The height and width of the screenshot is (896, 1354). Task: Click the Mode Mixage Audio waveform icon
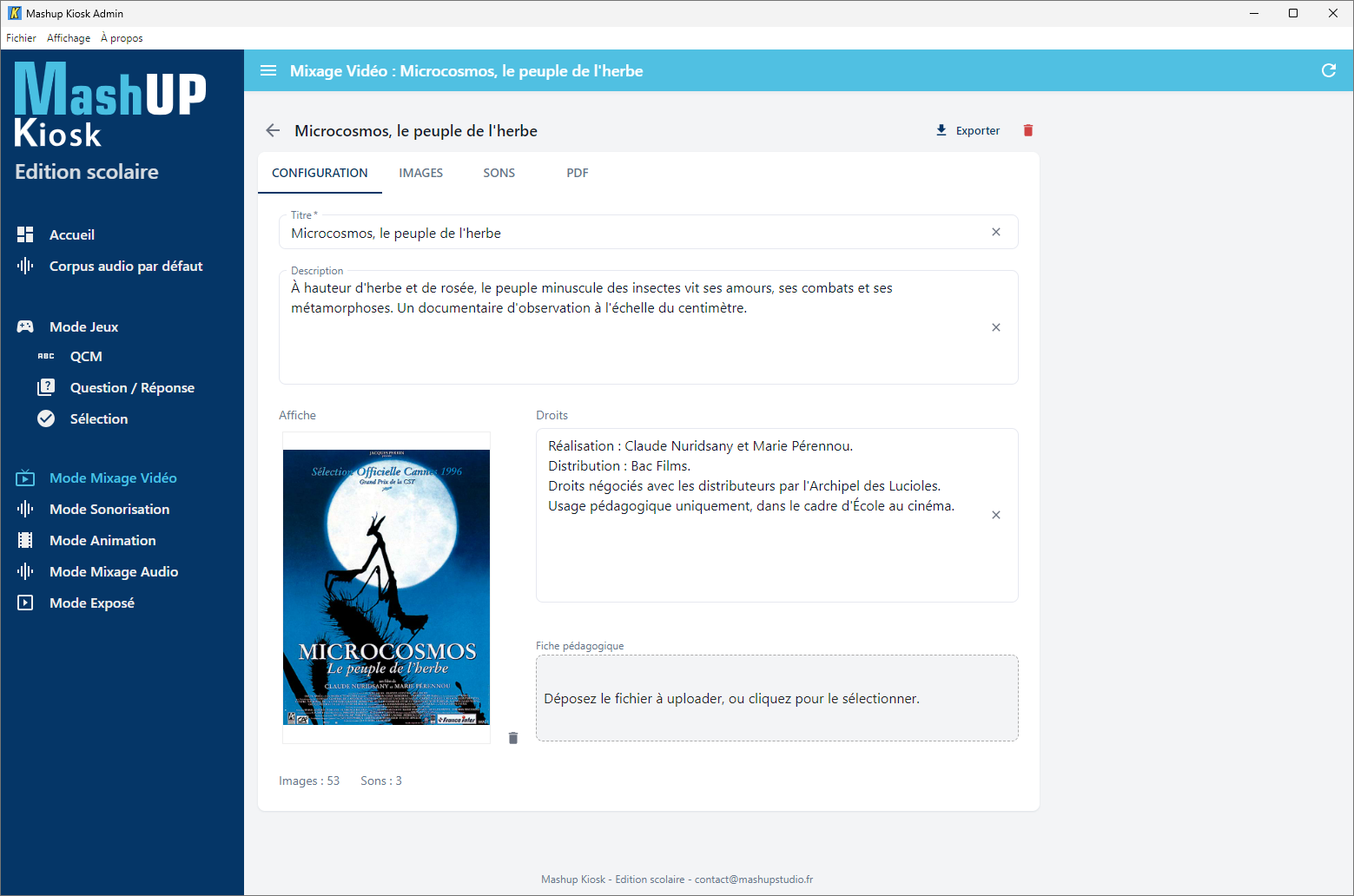25,571
